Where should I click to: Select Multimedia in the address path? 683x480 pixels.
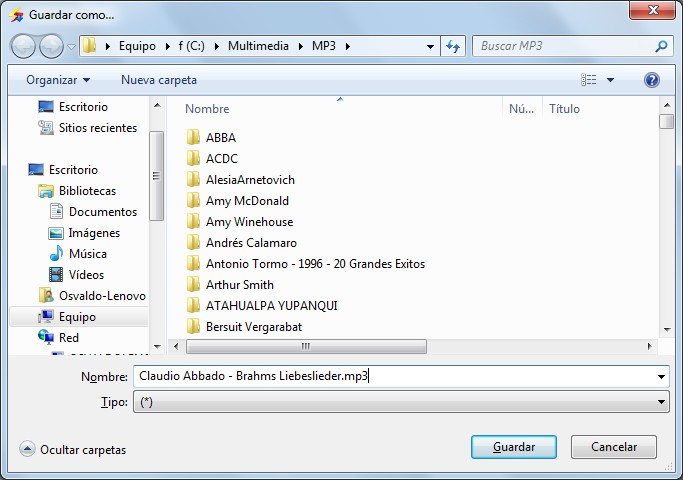pyautogui.click(x=258, y=46)
